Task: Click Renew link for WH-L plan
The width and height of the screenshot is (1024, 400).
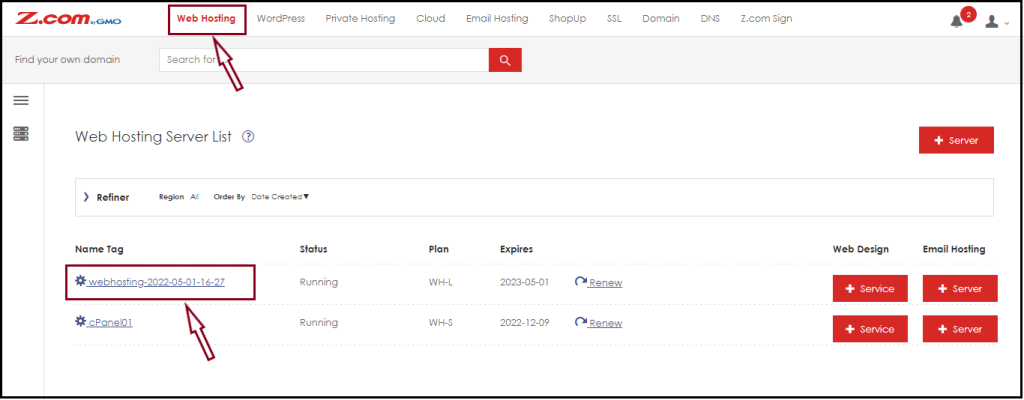Action: tap(604, 283)
